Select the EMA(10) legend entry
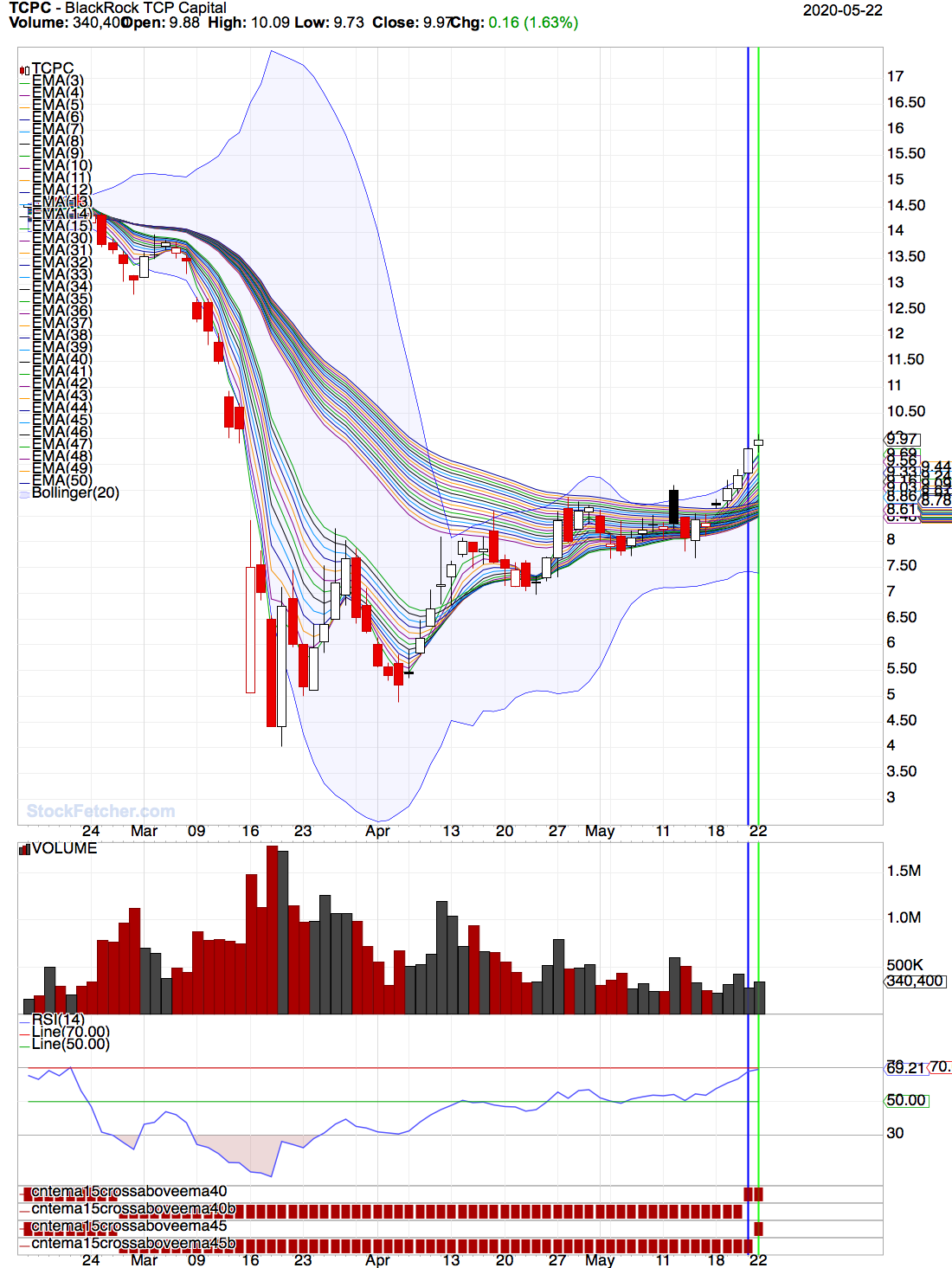 click(x=55, y=165)
